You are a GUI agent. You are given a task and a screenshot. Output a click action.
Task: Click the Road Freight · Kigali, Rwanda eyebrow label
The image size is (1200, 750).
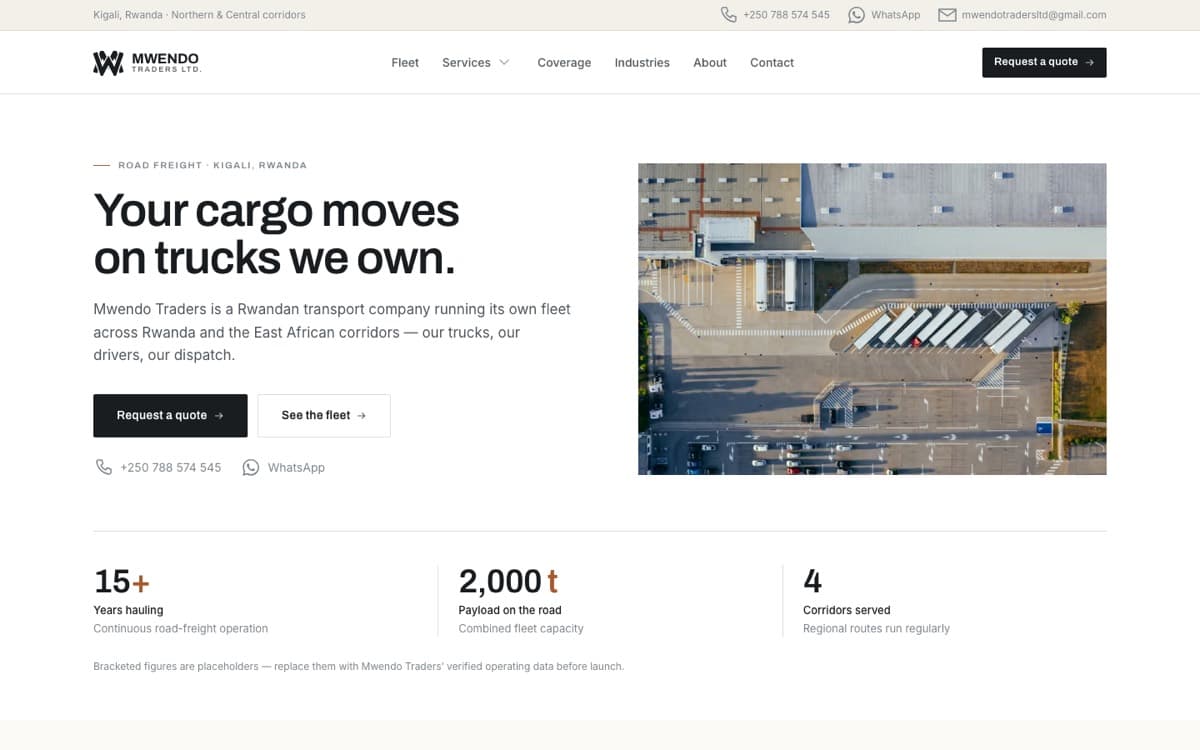click(212, 165)
